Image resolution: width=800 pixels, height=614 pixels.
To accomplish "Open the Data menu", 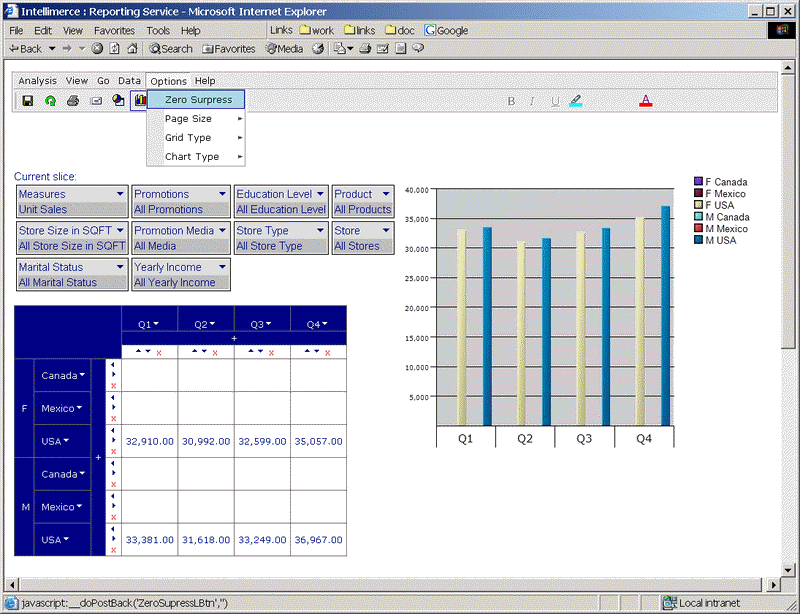I will (129, 81).
